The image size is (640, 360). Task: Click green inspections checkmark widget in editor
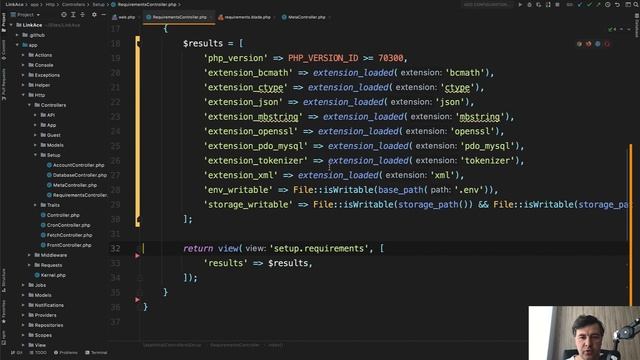[x=612, y=29]
